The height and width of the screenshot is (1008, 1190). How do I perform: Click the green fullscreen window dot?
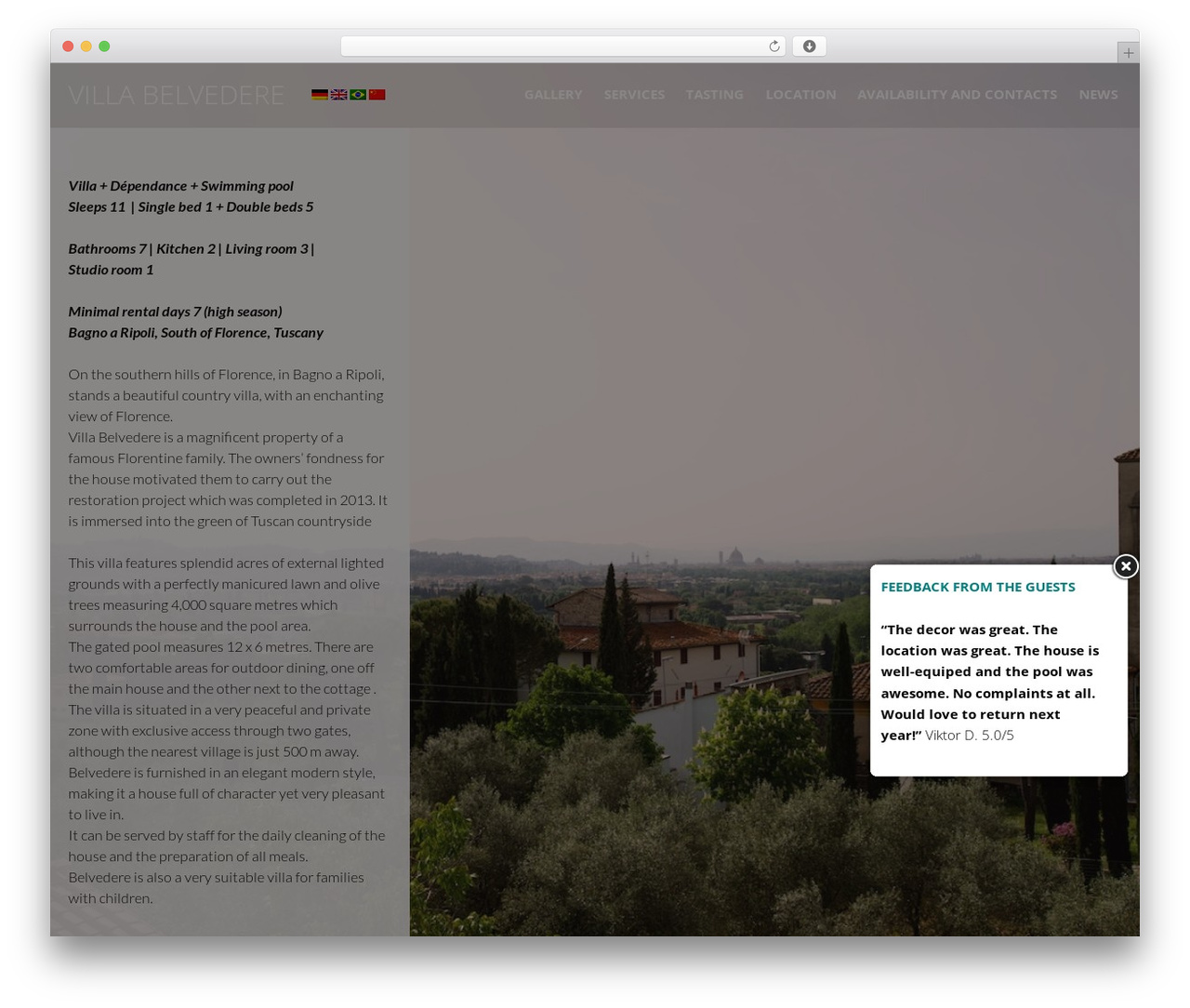pos(104,46)
